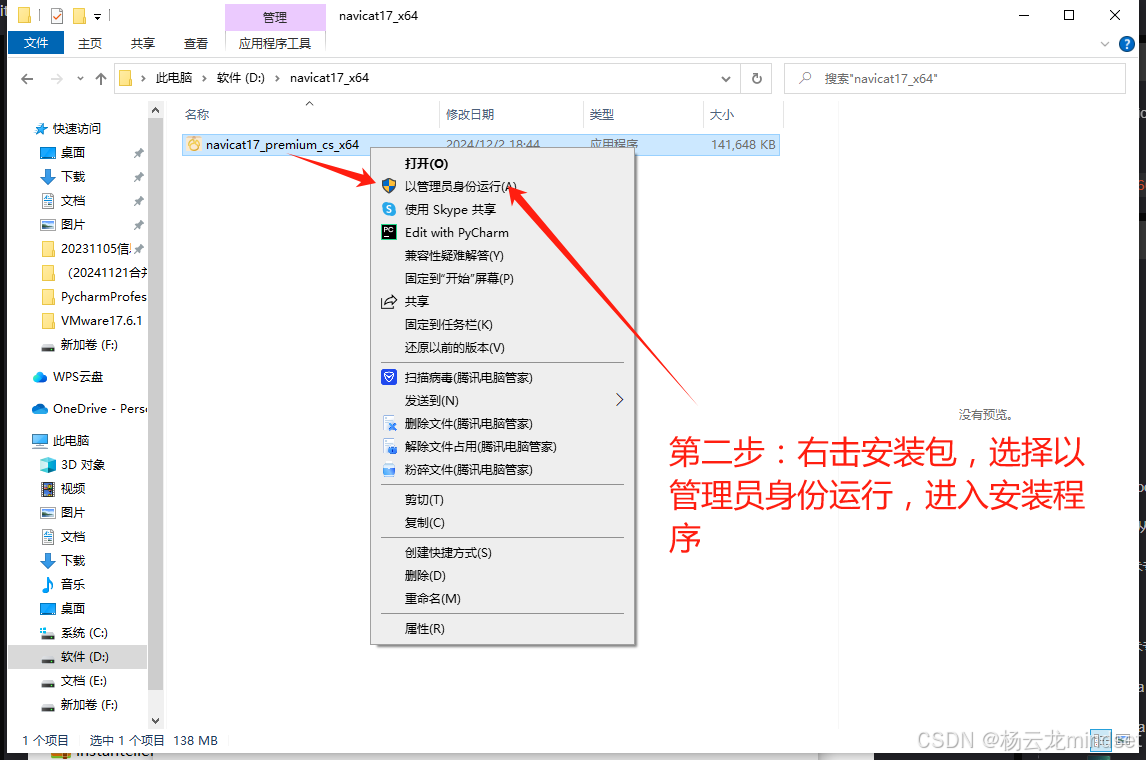The width and height of the screenshot is (1146, 760).
Task: Choose 粉碎文件(腾讯电脑管家)
Action: tap(503, 470)
